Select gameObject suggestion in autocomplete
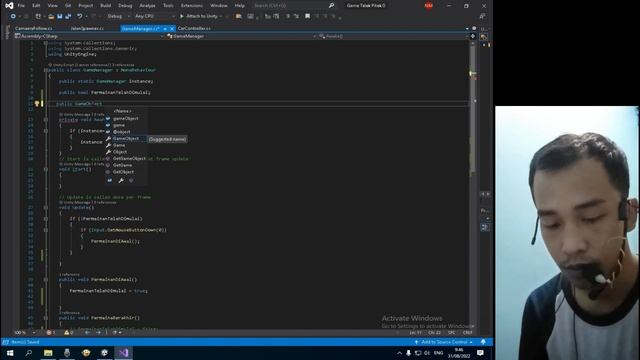 click(x=126, y=118)
